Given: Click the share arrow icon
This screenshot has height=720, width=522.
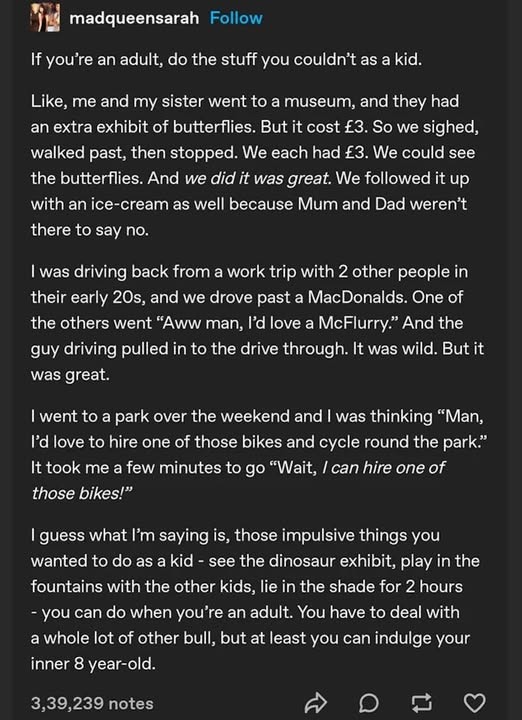Looking at the screenshot, I should pos(315,703).
